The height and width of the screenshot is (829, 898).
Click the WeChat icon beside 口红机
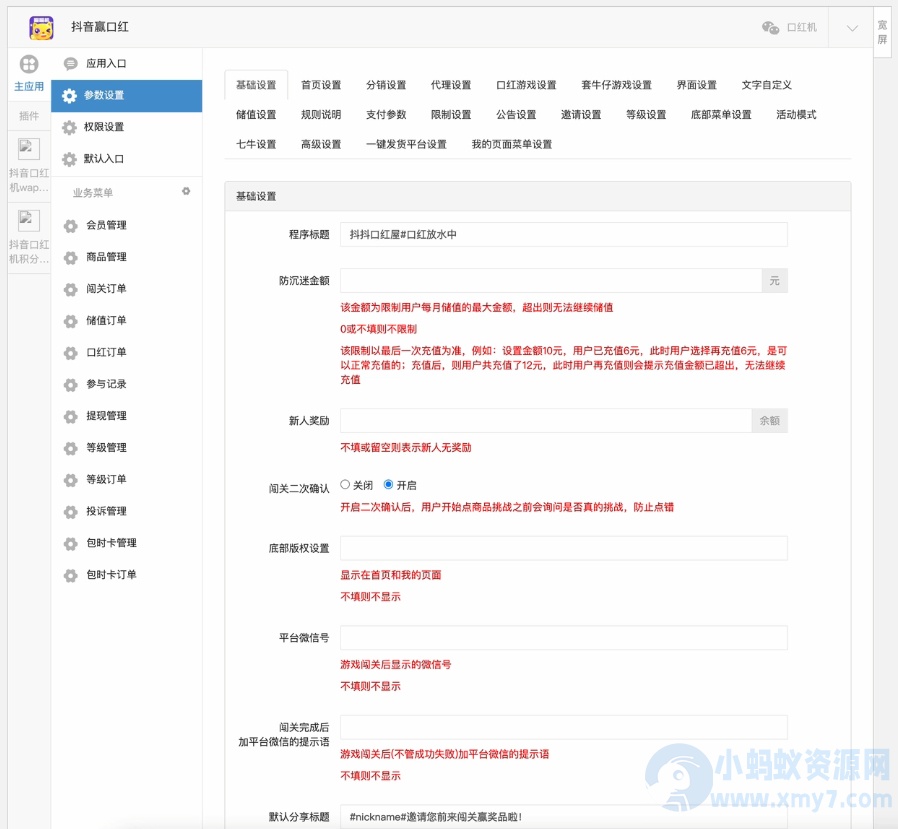pyautogui.click(x=770, y=27)
